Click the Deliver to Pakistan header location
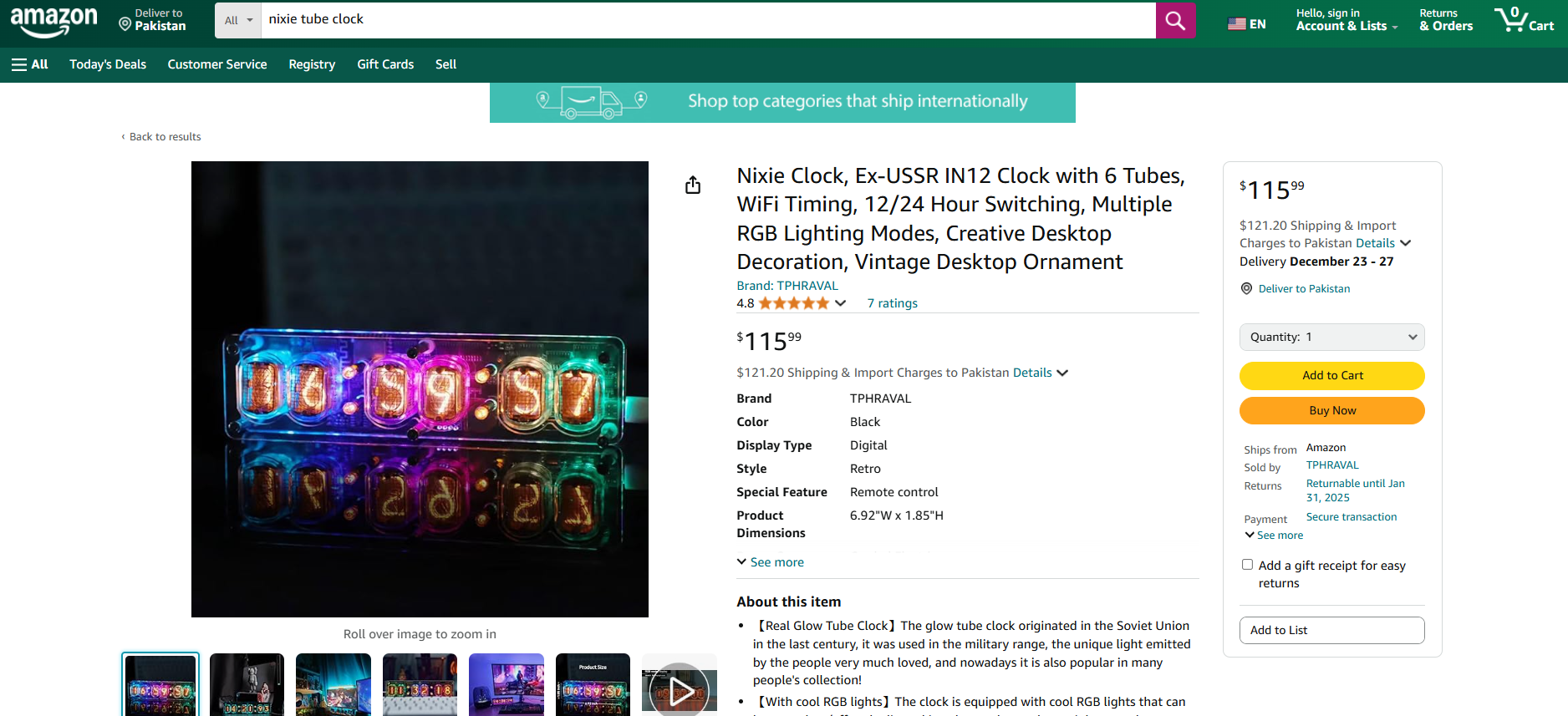 point(153,20)
